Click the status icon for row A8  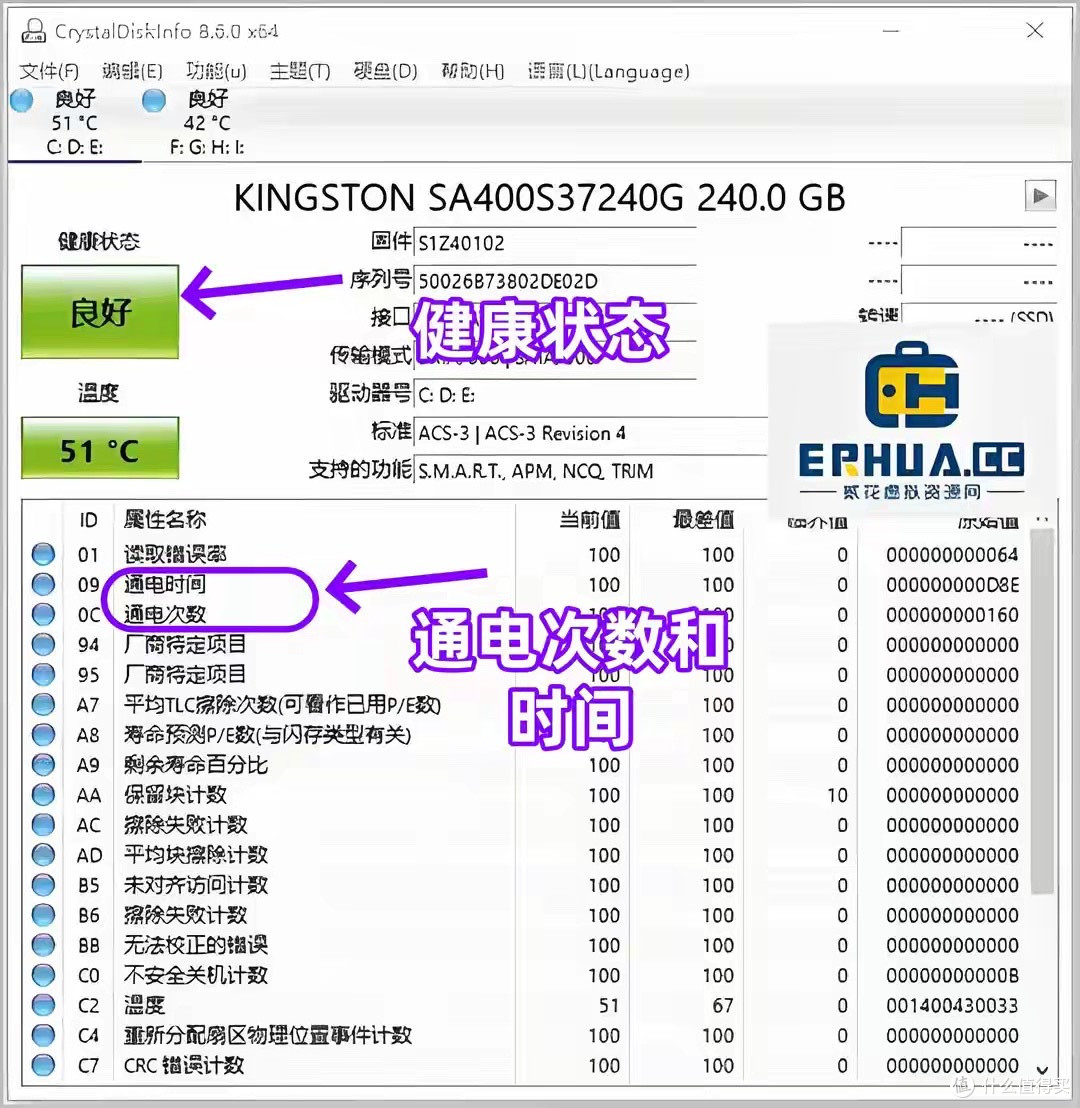pos(43,734)
